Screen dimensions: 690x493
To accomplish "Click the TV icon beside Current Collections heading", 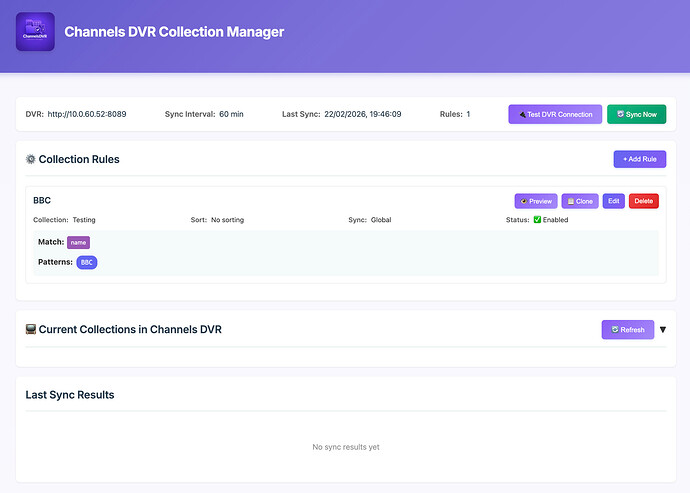I will [30, 329].
